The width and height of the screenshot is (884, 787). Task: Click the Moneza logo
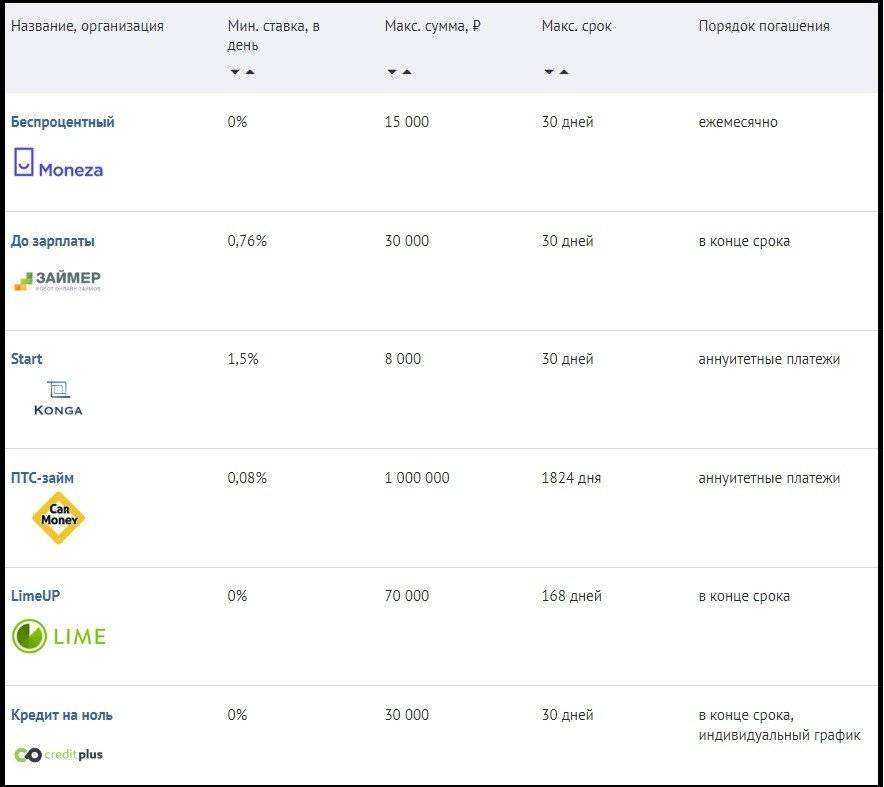click(58, 165)
